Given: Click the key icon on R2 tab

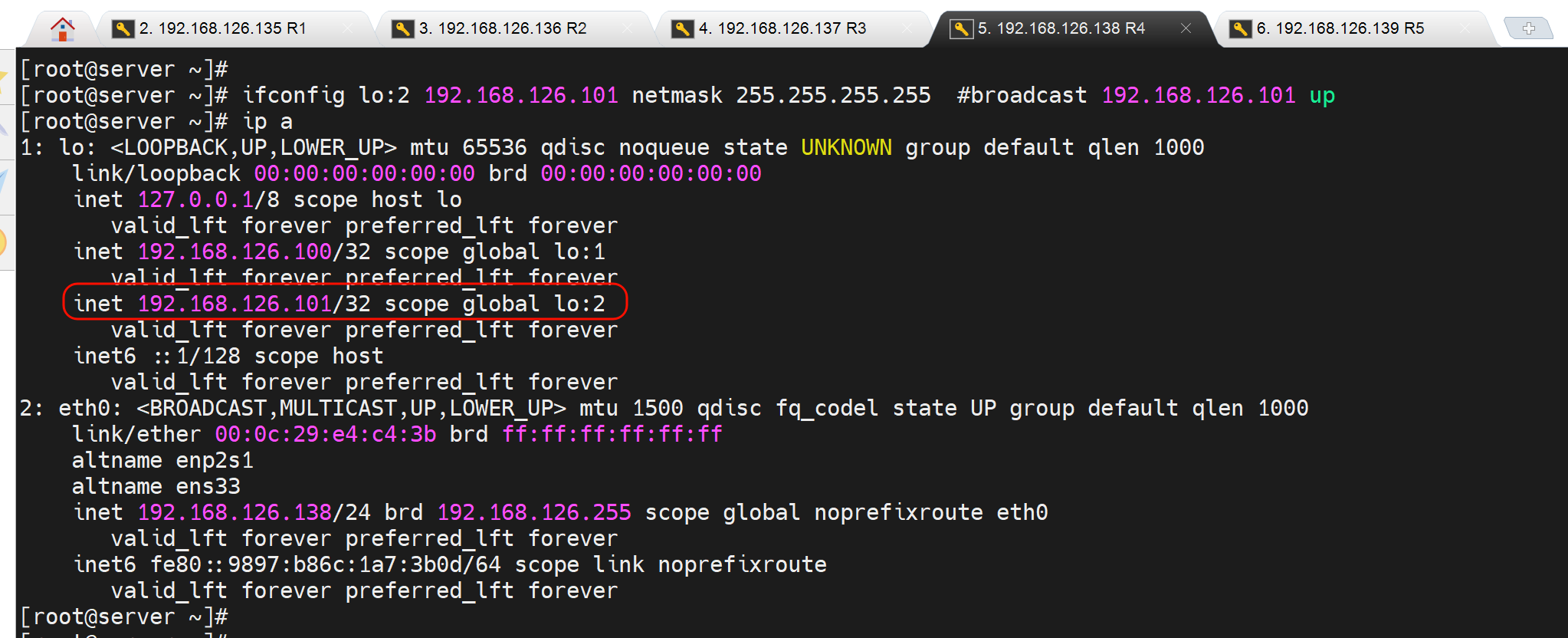Looking at the screenshot, I should tap(402, 29).
